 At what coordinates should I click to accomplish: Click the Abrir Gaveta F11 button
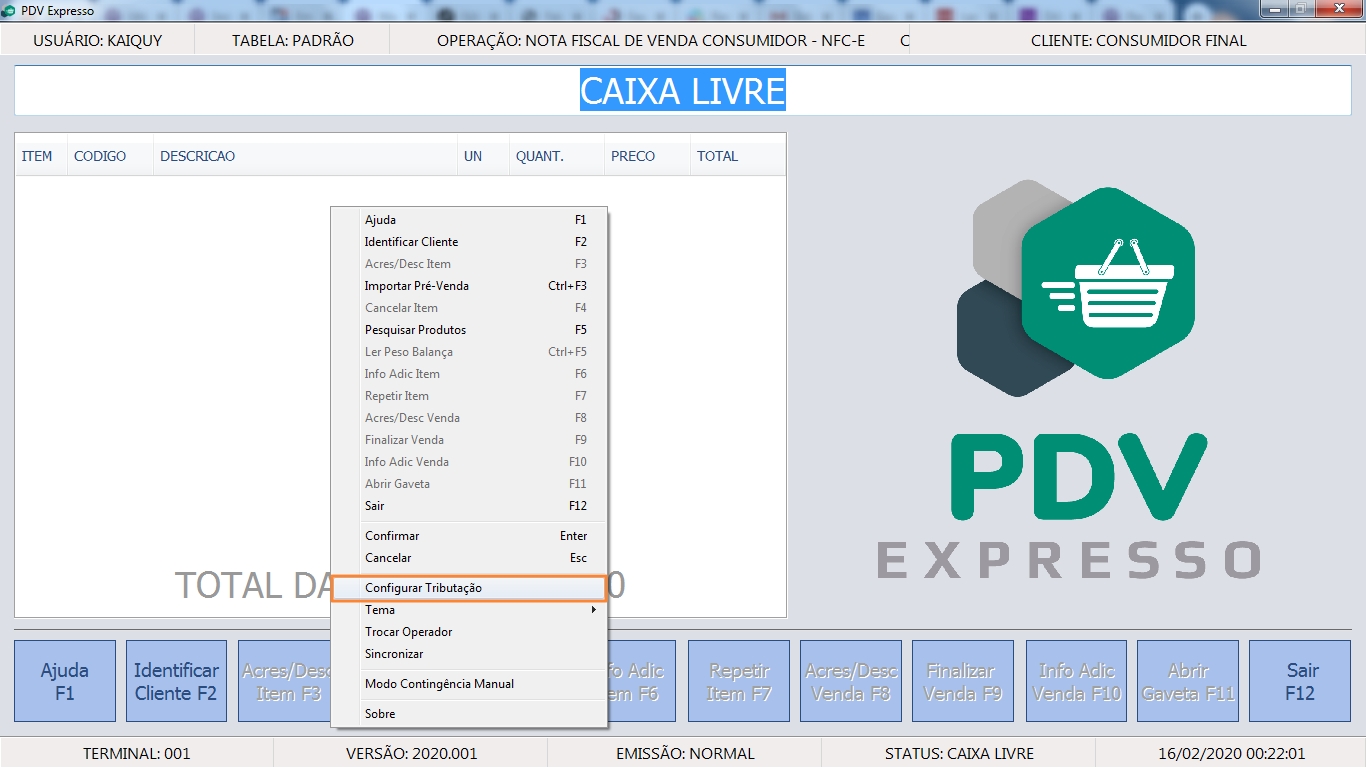[1188, 681]
